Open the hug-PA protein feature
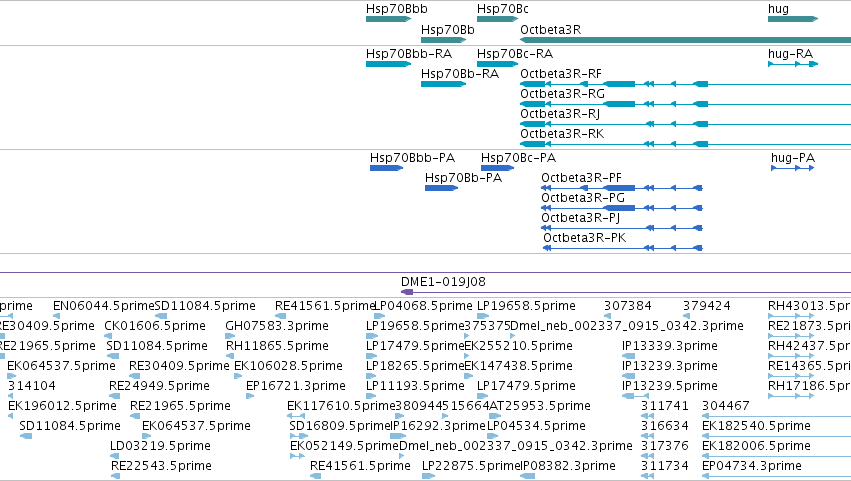Screen dimensions: 851x481 (792, 168)
